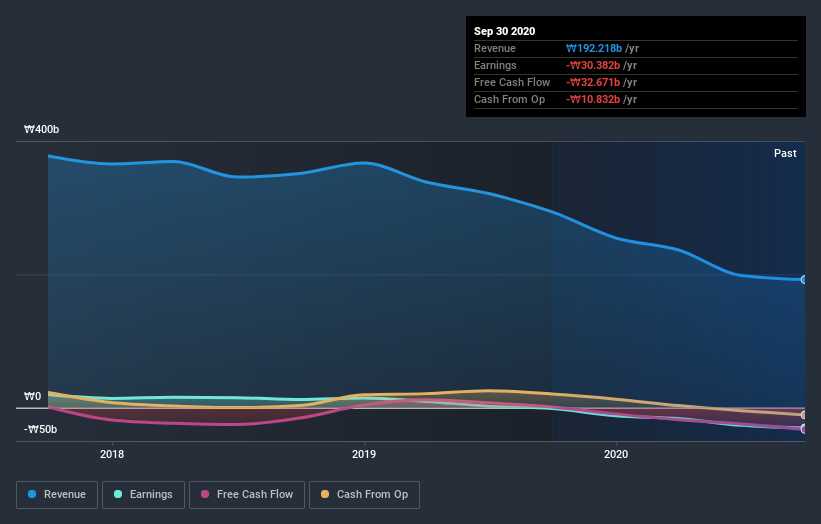Toggle the Earnings series legend button
The height and width of the screenshot is (524, 821).
pos(143,495)
